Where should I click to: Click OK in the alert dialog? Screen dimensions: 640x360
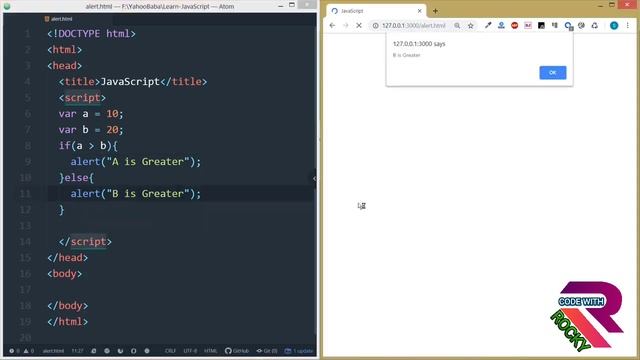553,73
